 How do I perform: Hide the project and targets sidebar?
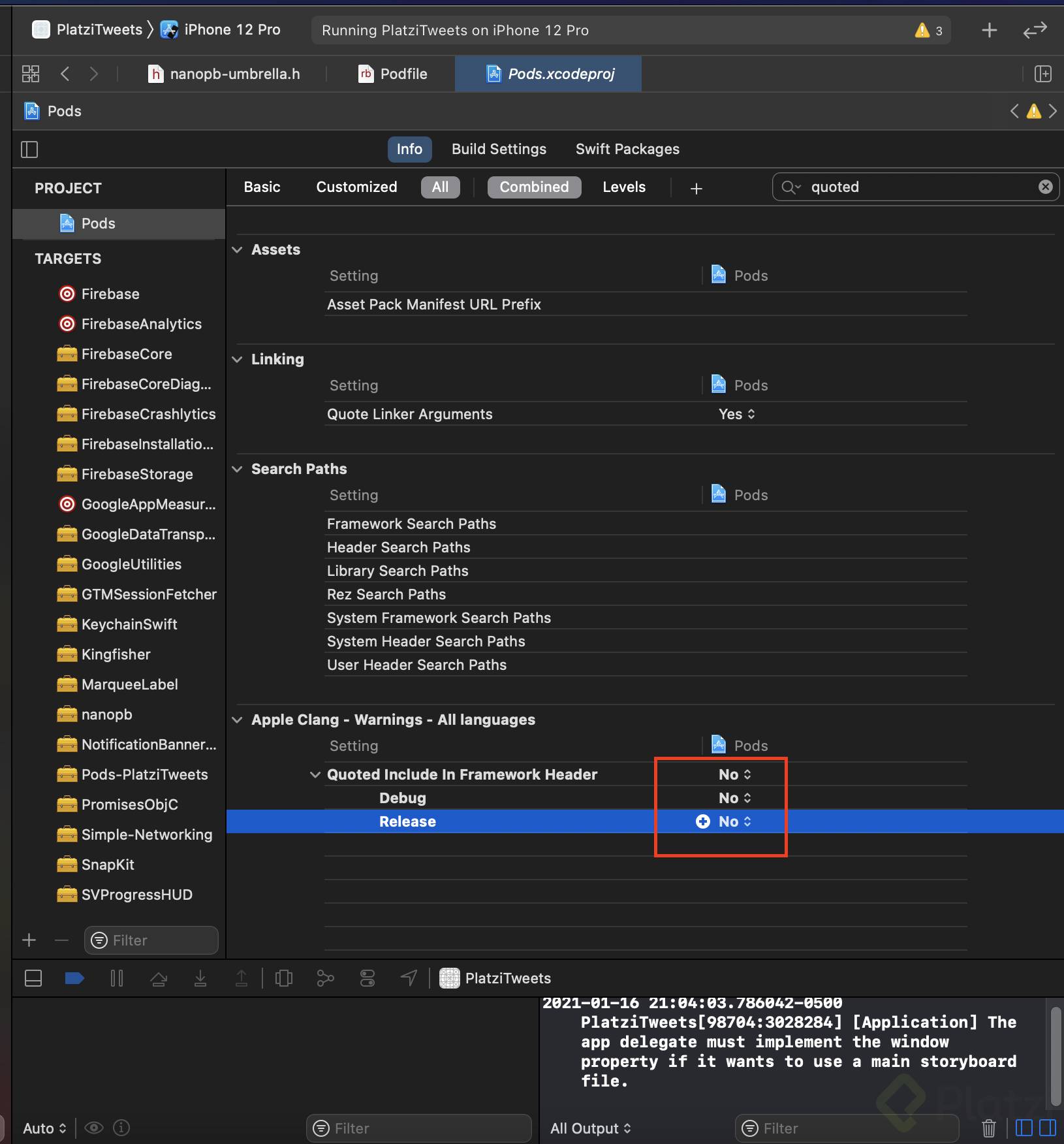tap(29, 150)
